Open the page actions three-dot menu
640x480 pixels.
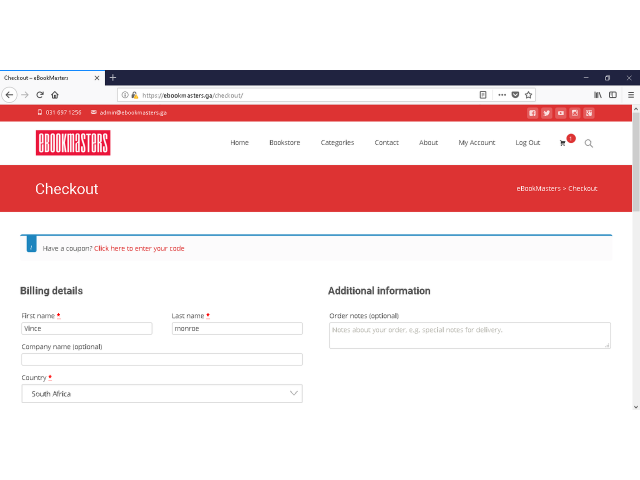point(502,95)
